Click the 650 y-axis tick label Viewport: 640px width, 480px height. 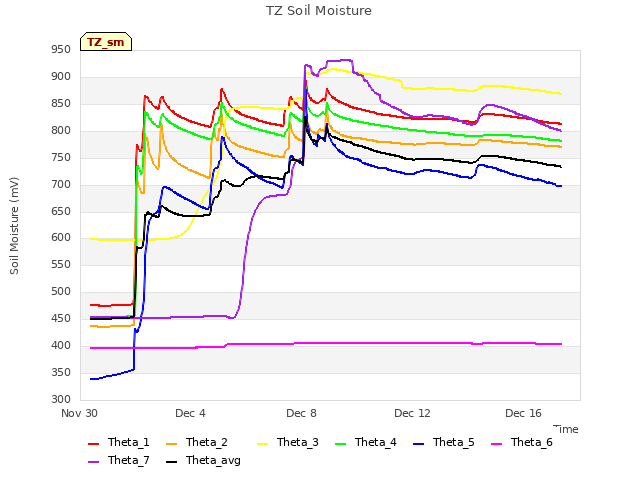coord(61,211)
